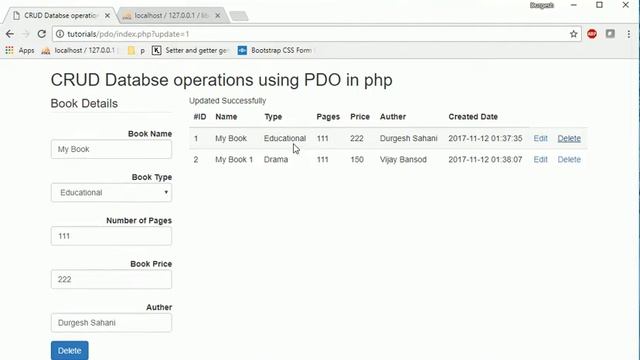Click the Book Details heading
This screenshot has width=640, height=360.
pyautogui.click(x=84, y=103)
